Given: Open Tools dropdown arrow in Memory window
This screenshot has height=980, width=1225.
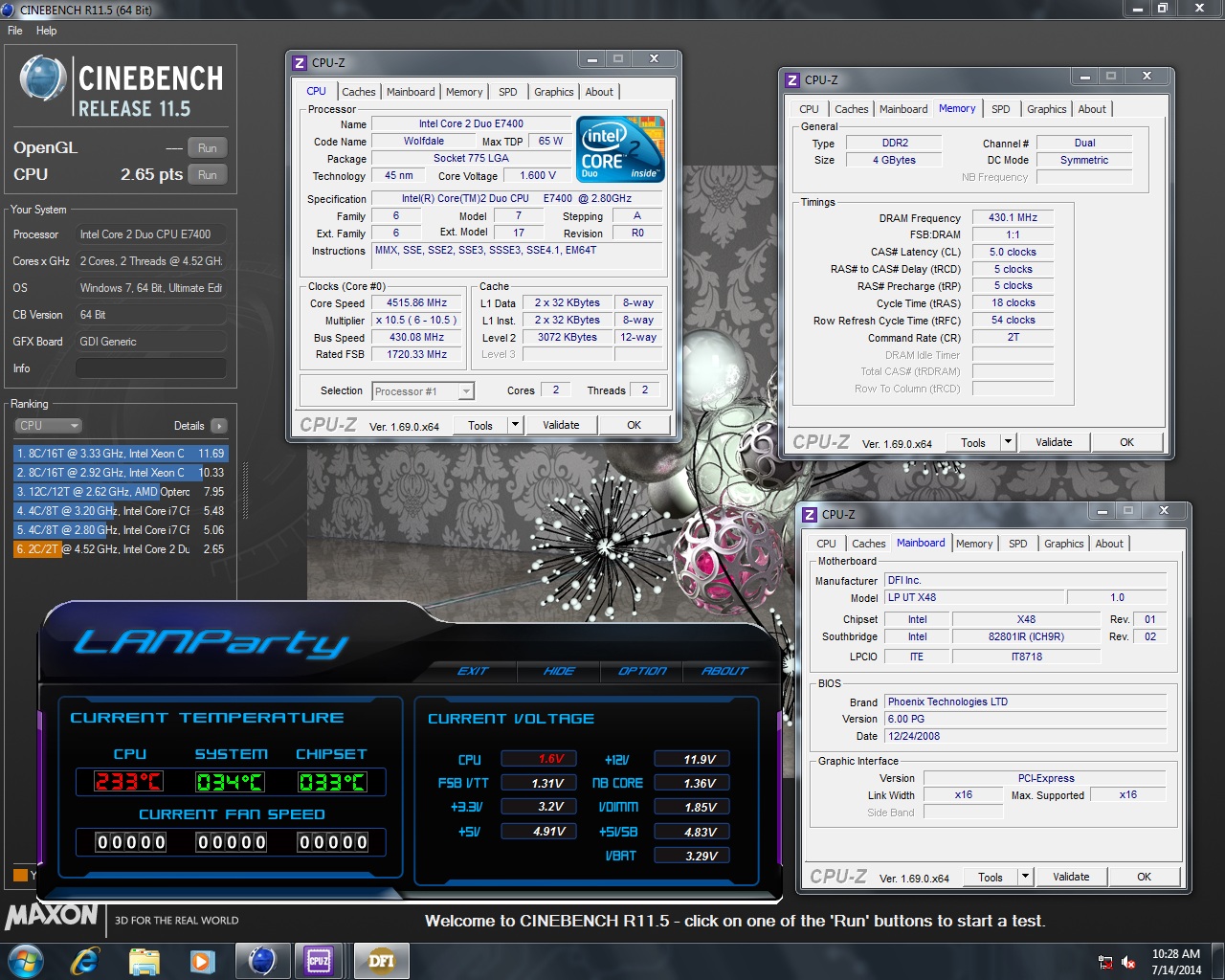Looking at the screenshot, I should pyautogui.click(x=1008, y=443).
